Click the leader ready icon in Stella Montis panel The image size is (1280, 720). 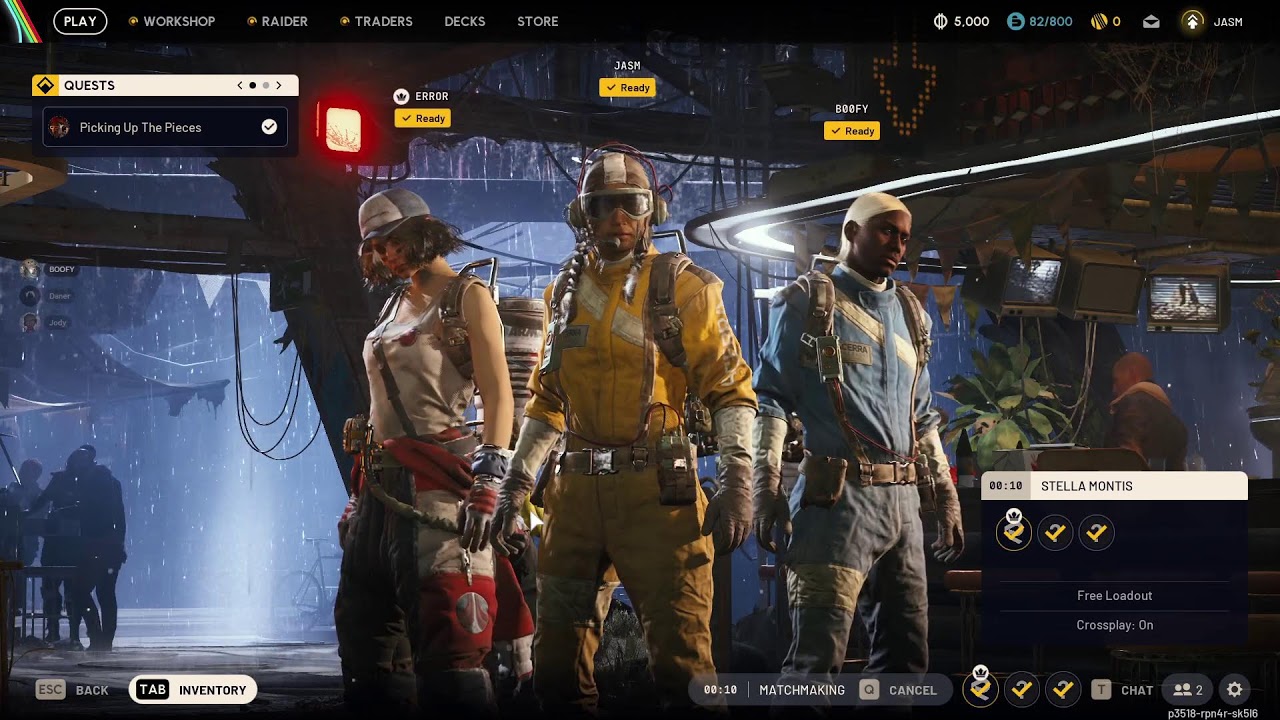[1013, 532]
